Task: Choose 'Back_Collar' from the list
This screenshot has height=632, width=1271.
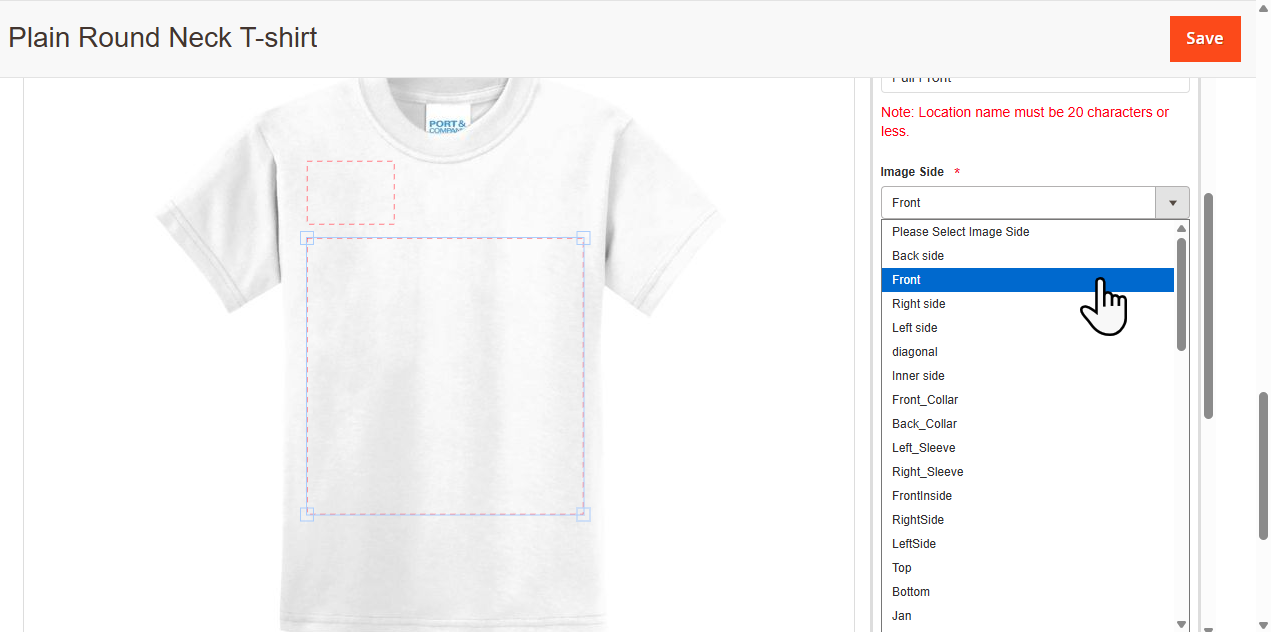Action: (x=924, y=424)
